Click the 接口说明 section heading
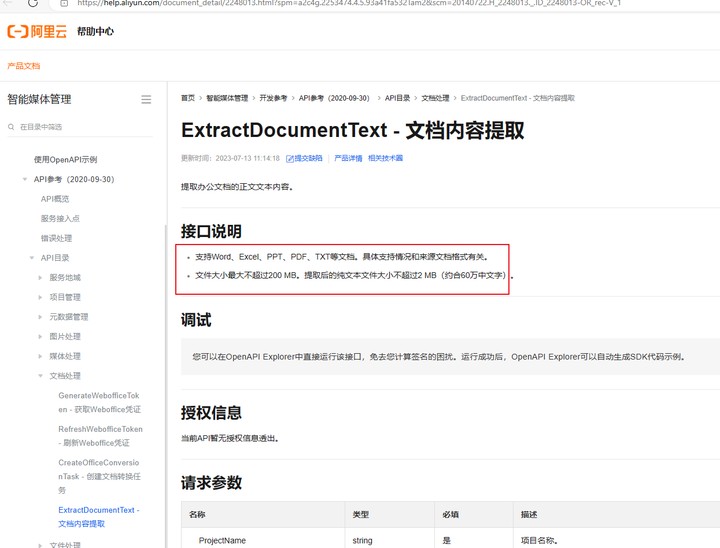The height and width of the screenshot is (548, 720). click(x=211, y=231)
